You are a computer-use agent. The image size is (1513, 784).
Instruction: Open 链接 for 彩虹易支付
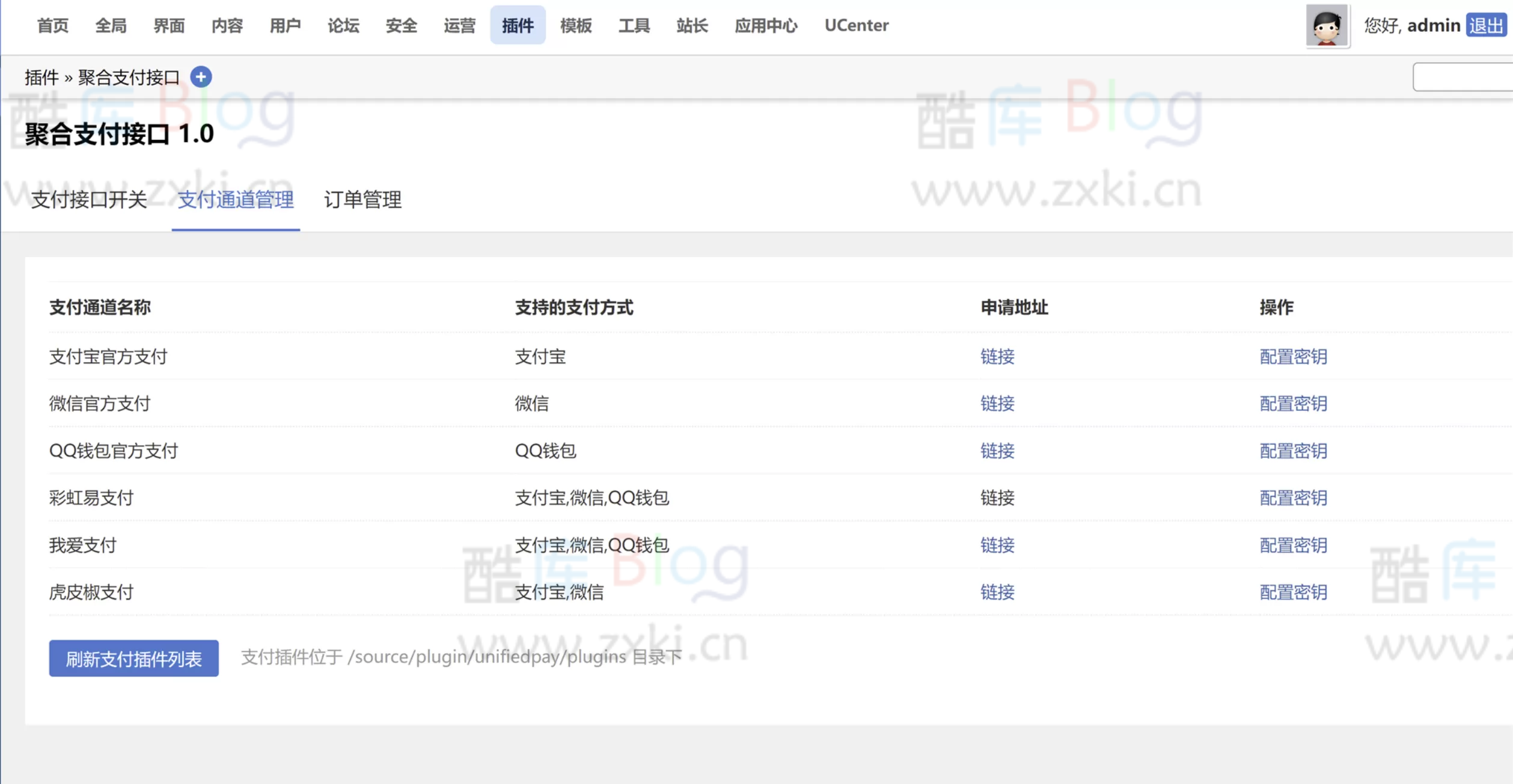tap(997, 498)
